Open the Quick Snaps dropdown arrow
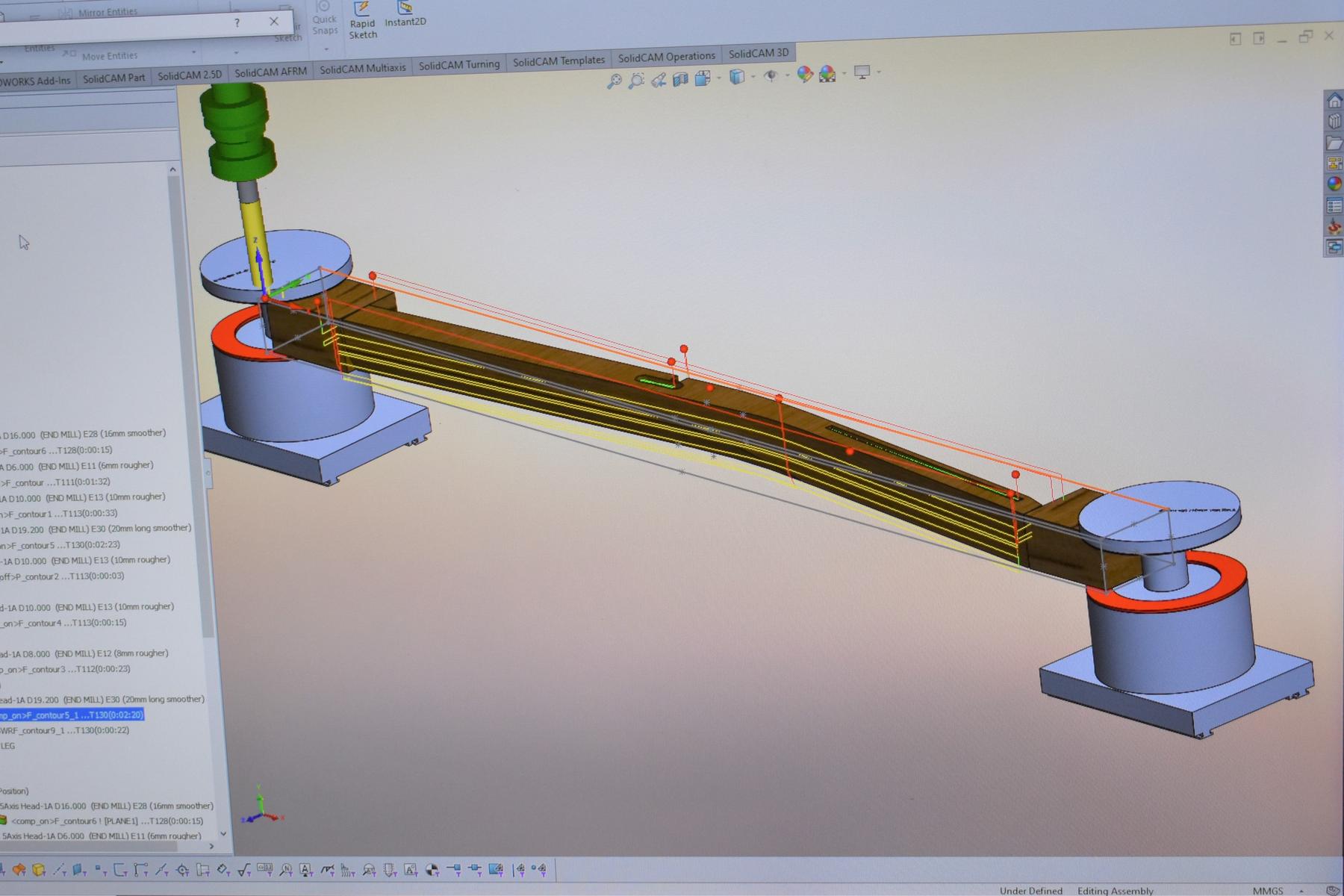Screen dimensions: 1344x896 [x=326, y=50]
